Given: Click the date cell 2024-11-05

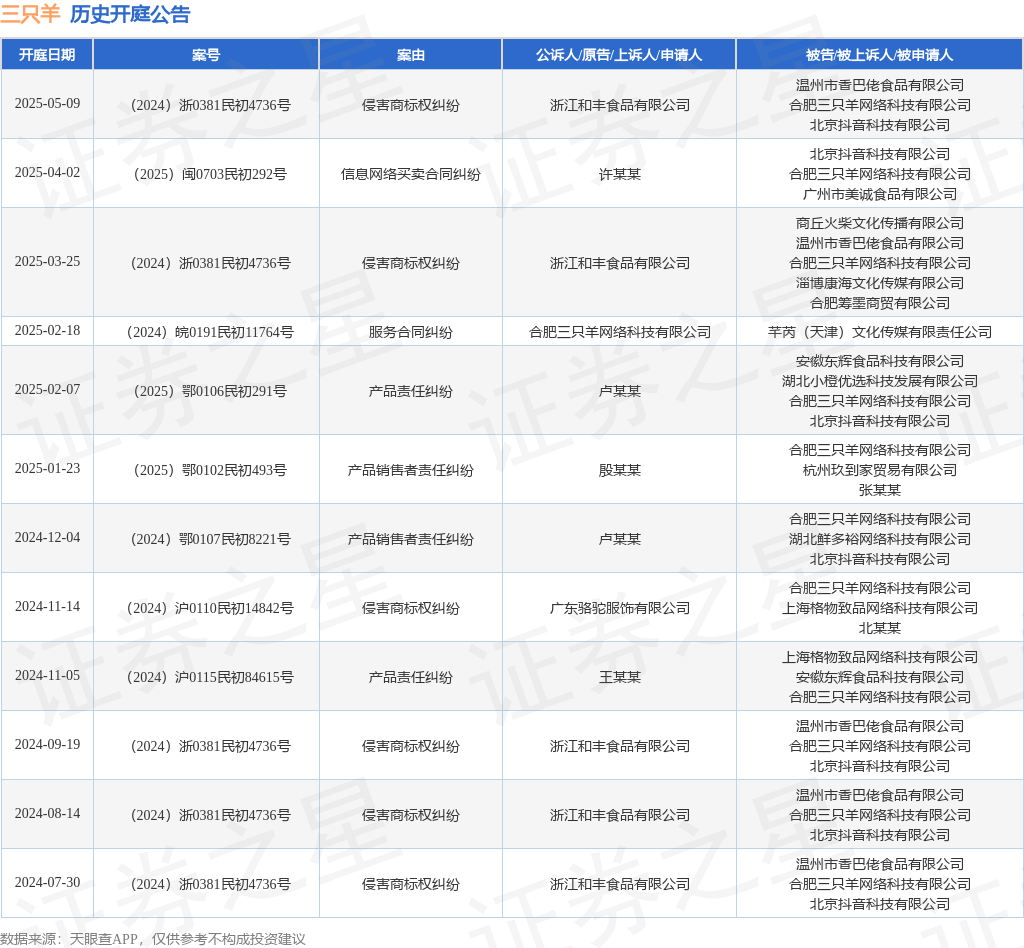Looking at the screenshot, I should pyautogui.click(x=47, y=676).
